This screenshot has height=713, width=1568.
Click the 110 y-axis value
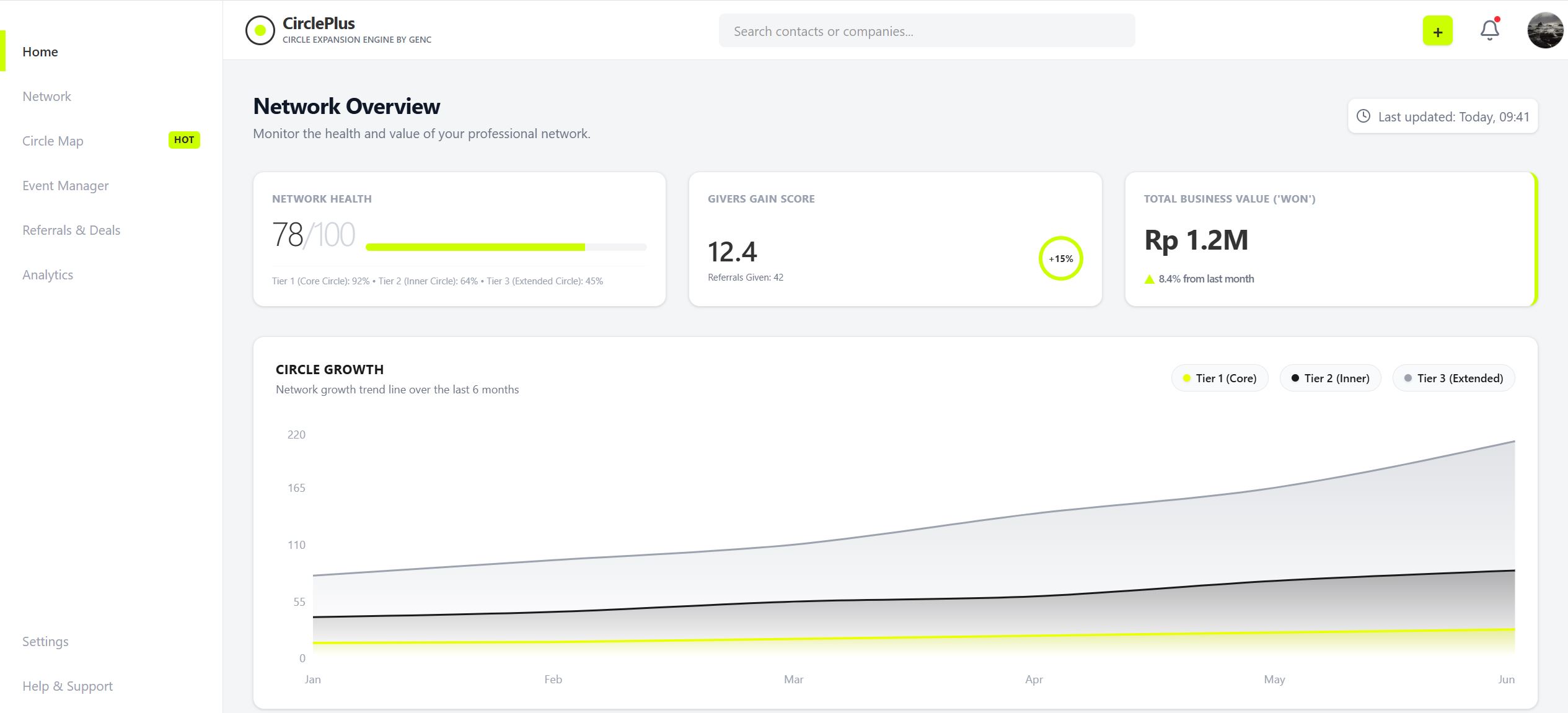click(x=296, y=545)
